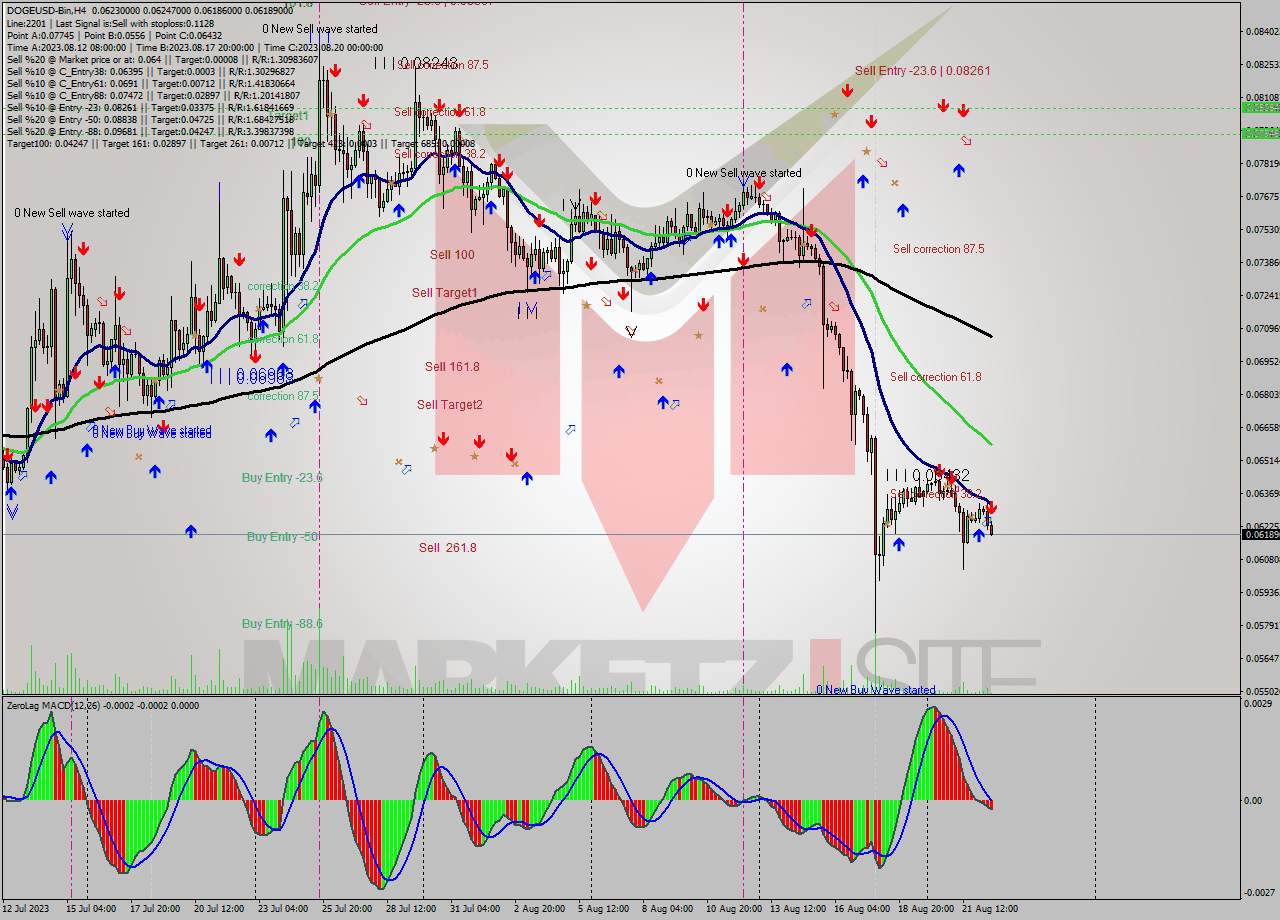1280x920 pixels.
Task: Click the '23 Jul 04:00' time label
Action: pyautogui.click(x=282, y=909)
